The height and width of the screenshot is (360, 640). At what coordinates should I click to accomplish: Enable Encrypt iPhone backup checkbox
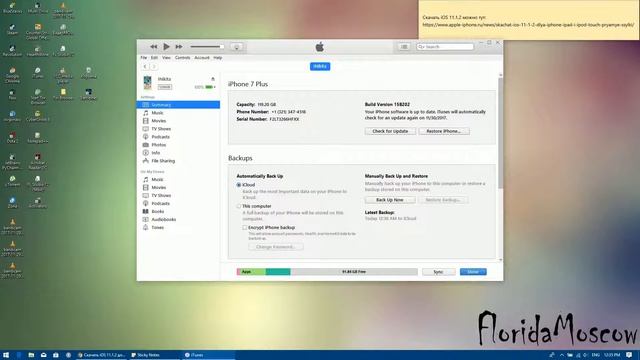tap(244, 228)
